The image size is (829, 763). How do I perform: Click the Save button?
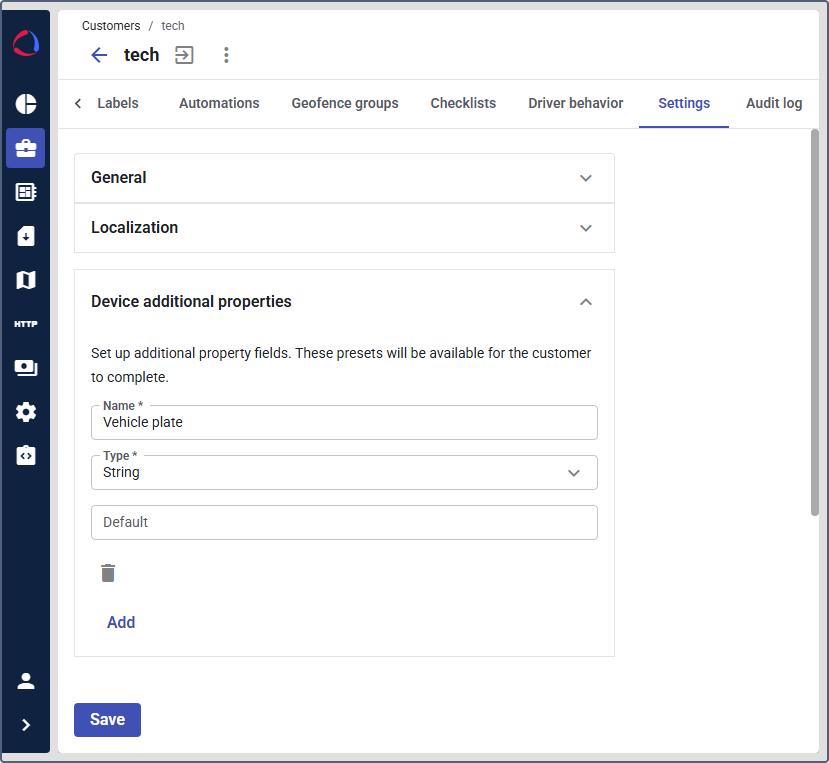click(x=107, y=720)
